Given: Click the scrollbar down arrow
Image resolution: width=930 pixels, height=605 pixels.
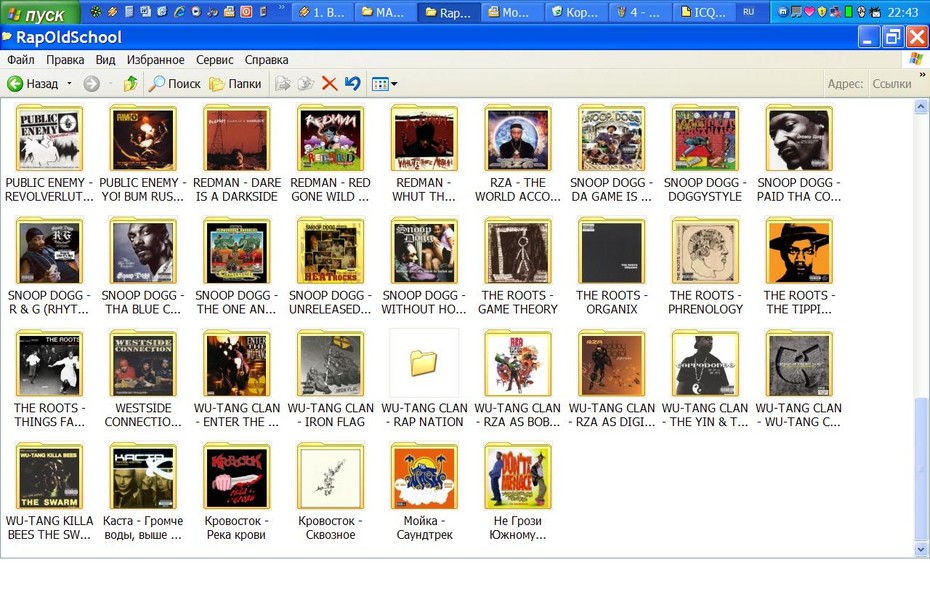Looking at the screenshot, I should (x=921, y=549).
